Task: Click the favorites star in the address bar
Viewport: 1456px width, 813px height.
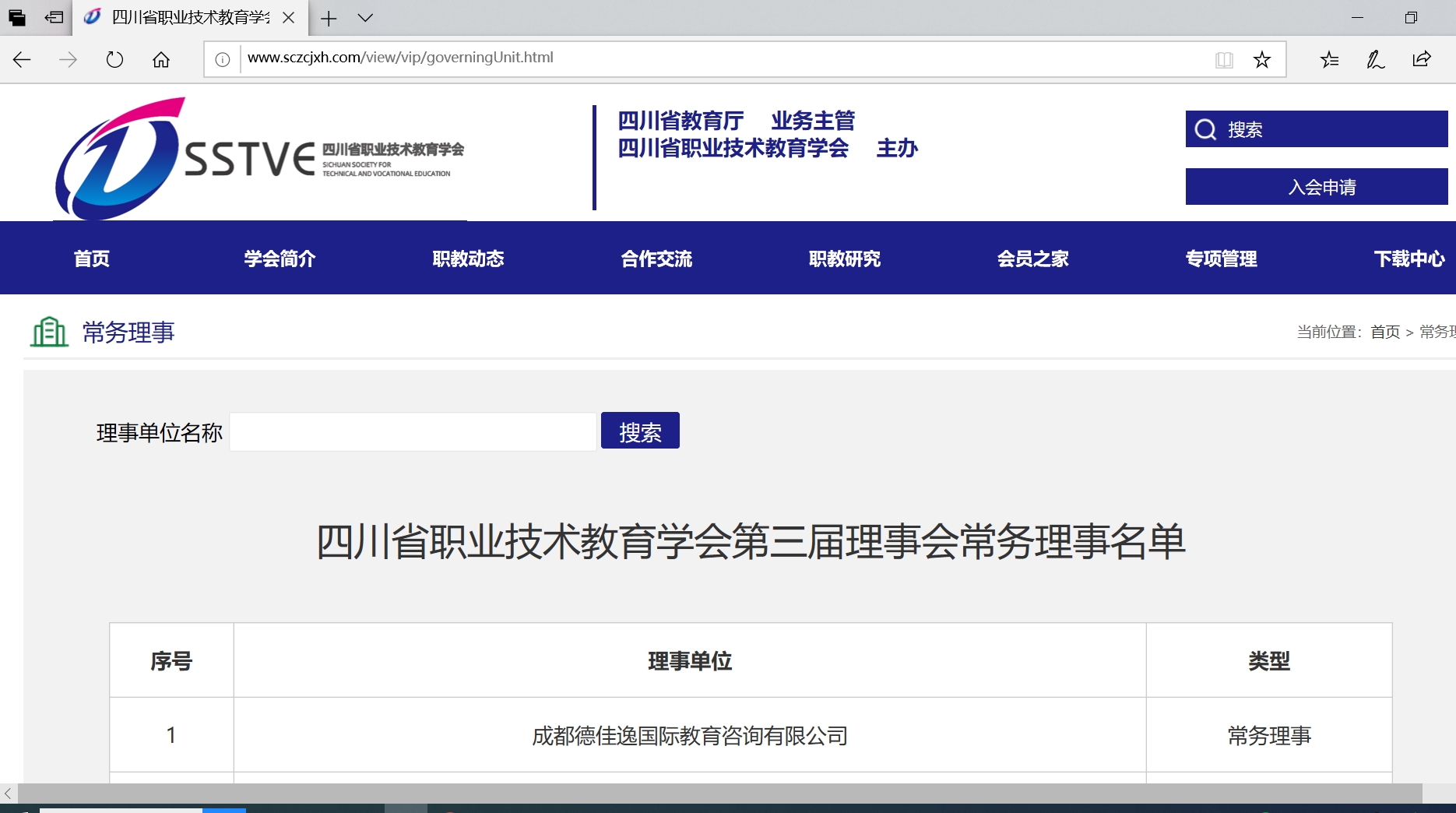Action: [x=1261, y=58]
